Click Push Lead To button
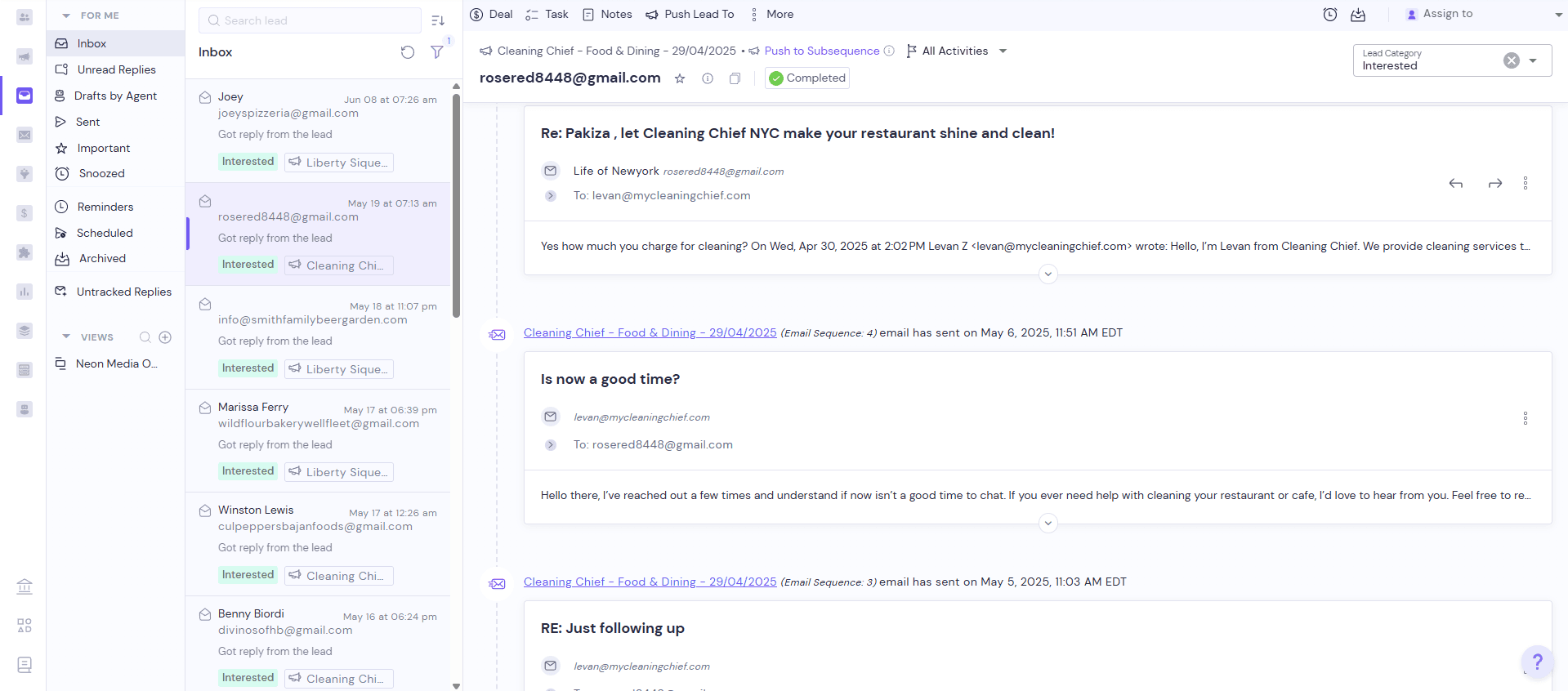The width and height of the screenshot is (1568, 691). pos(690,14)
